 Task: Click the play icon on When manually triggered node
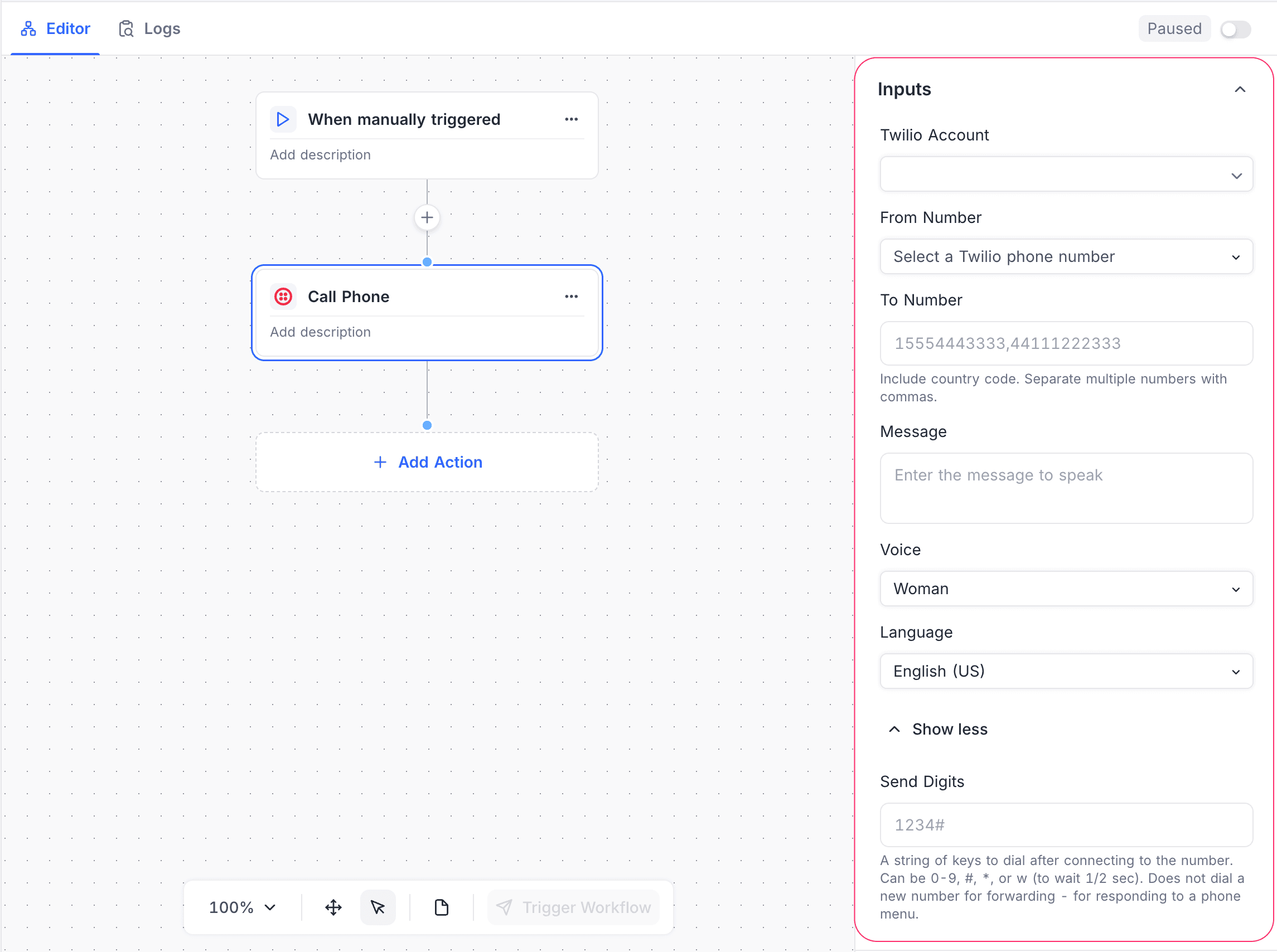coord(283,119)
